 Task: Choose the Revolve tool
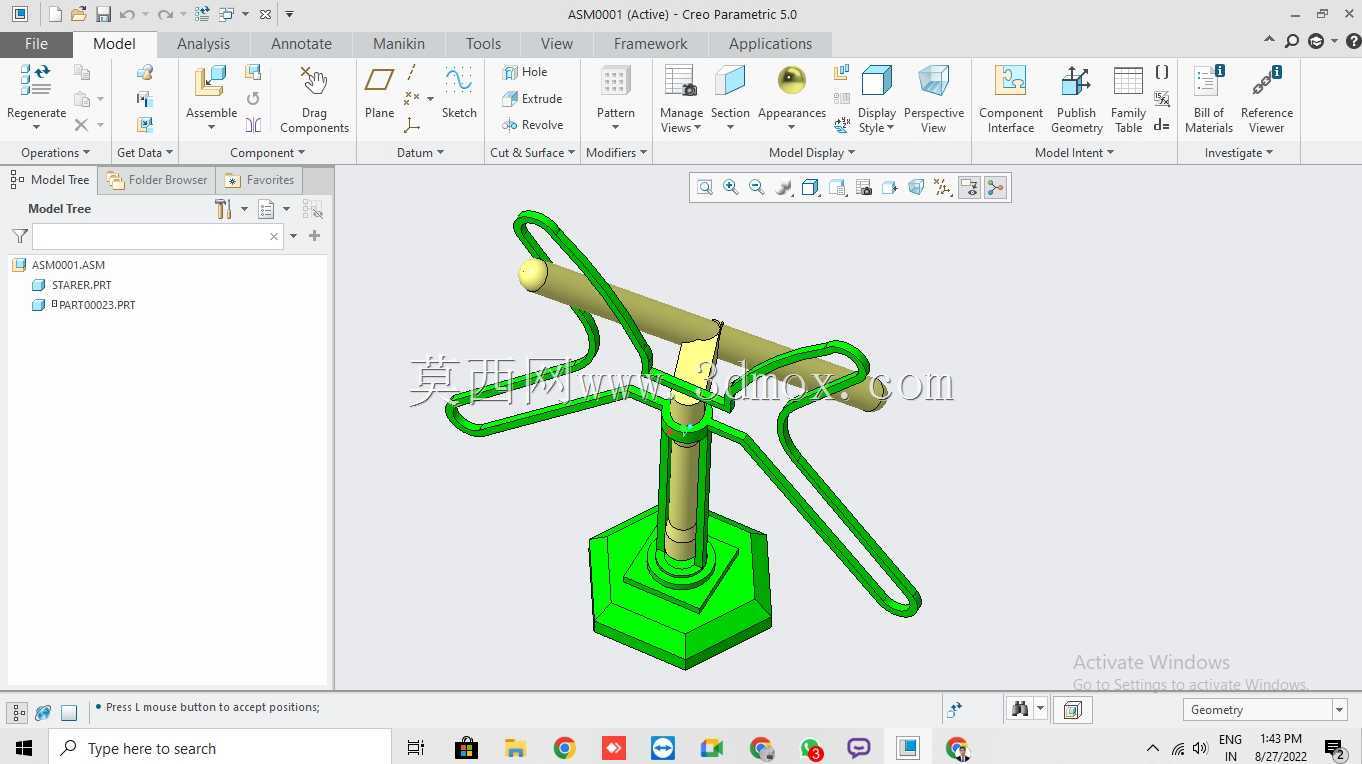point(533,125)
